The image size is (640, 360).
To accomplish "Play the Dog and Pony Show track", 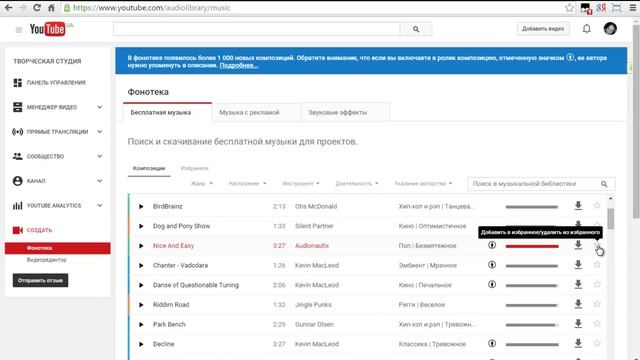I will tap(141, 226).
